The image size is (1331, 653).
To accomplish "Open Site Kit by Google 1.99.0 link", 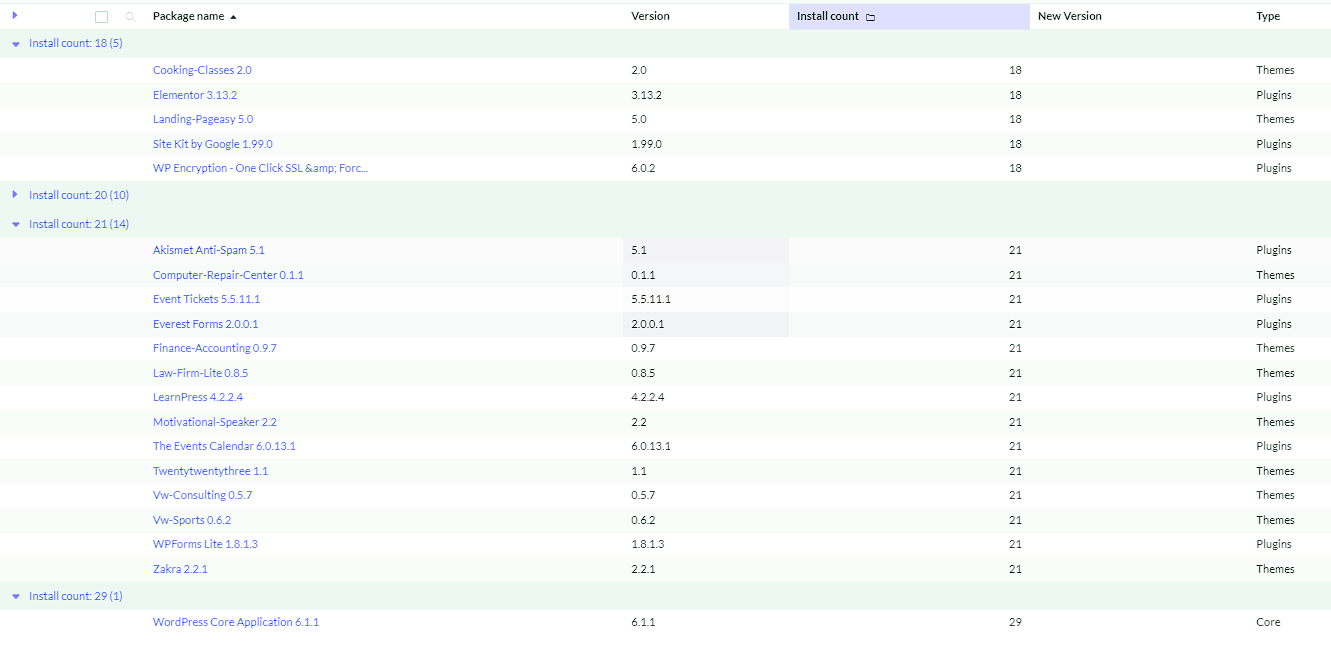I will point(212,144).
